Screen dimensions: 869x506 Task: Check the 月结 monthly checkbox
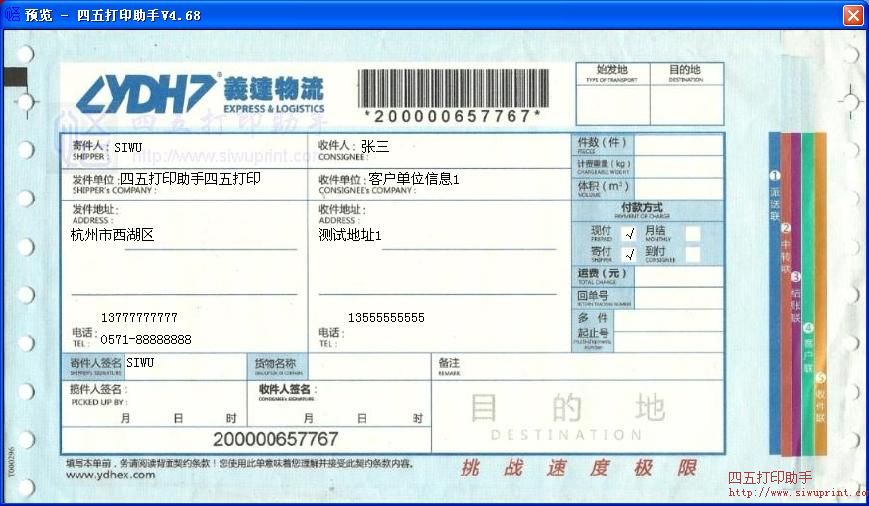pyautogui.click(x=692, y=233)
